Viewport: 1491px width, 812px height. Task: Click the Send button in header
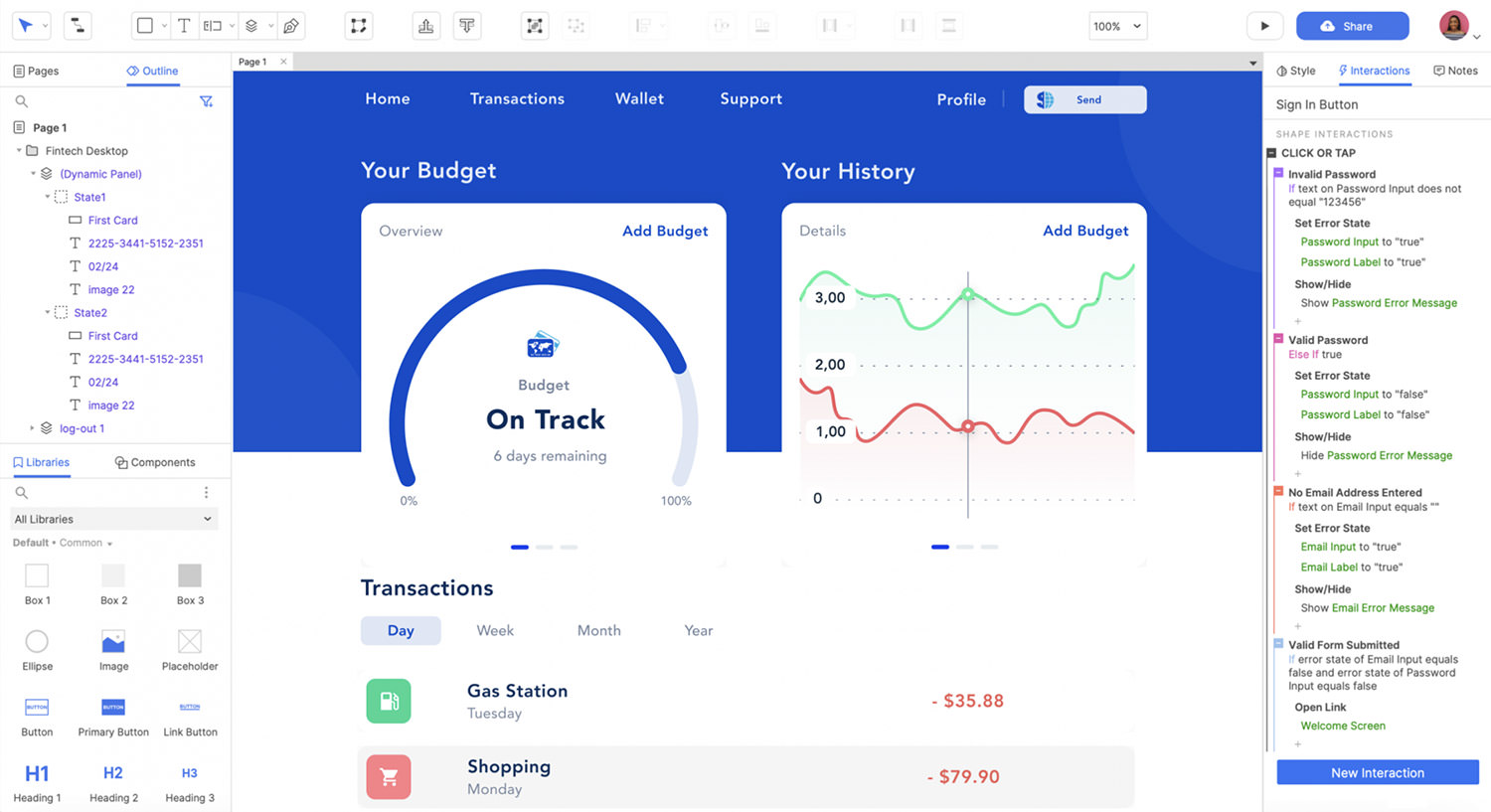[x=1084, y=99]
